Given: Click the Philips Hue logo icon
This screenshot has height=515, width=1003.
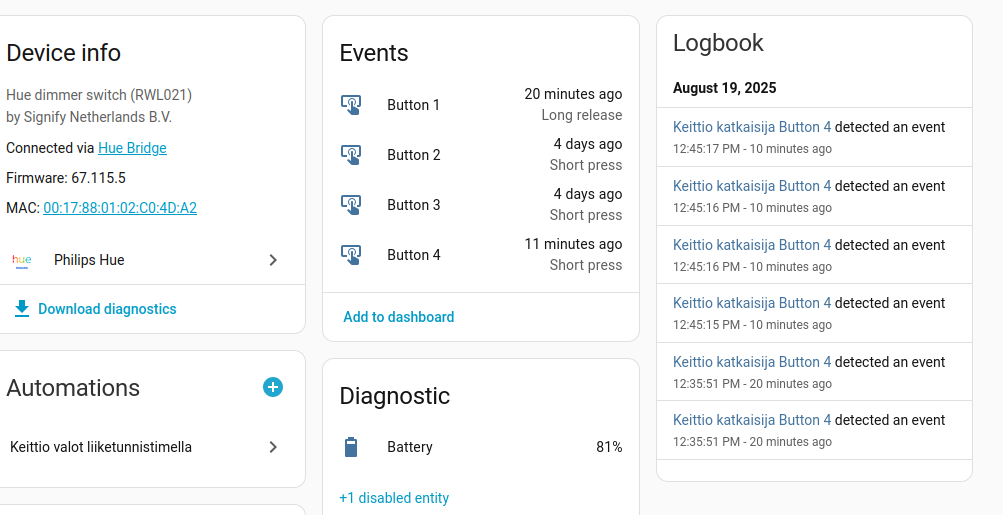Looking at the screenshot, I should coord(22,260).
